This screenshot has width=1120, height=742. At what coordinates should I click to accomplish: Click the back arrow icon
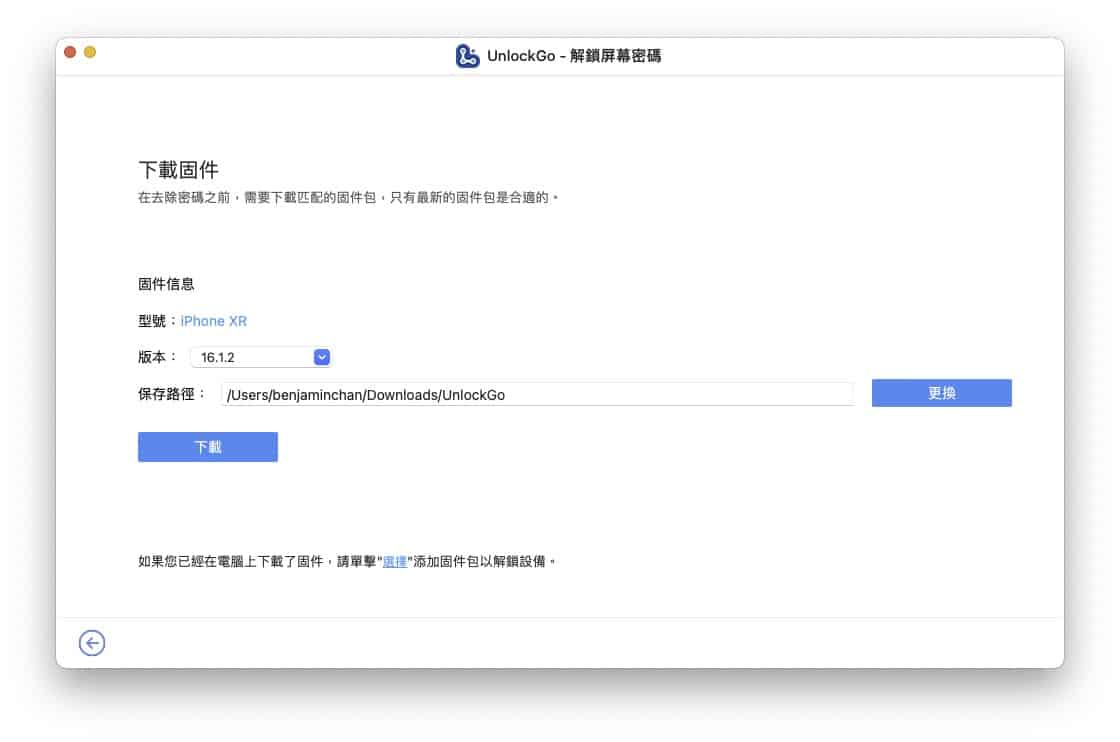point(91,643)
